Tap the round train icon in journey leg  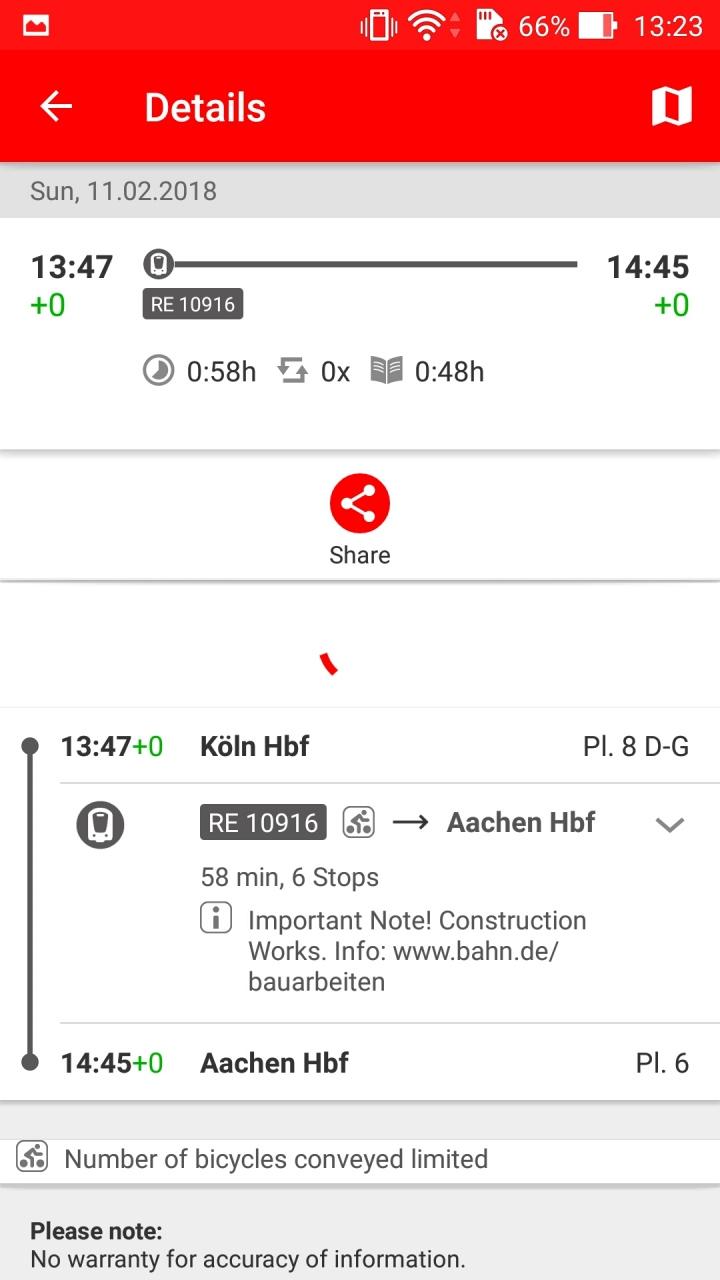[100, 825]
